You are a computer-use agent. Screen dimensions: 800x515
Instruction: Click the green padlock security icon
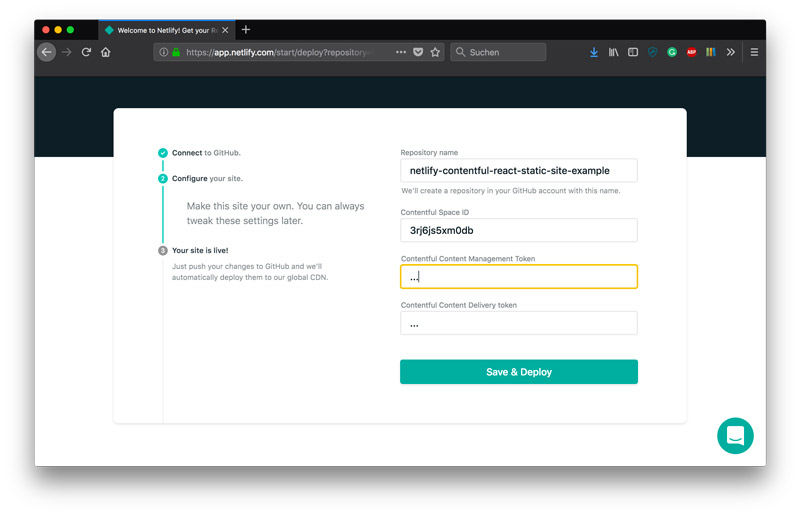[x=176, y=52]
